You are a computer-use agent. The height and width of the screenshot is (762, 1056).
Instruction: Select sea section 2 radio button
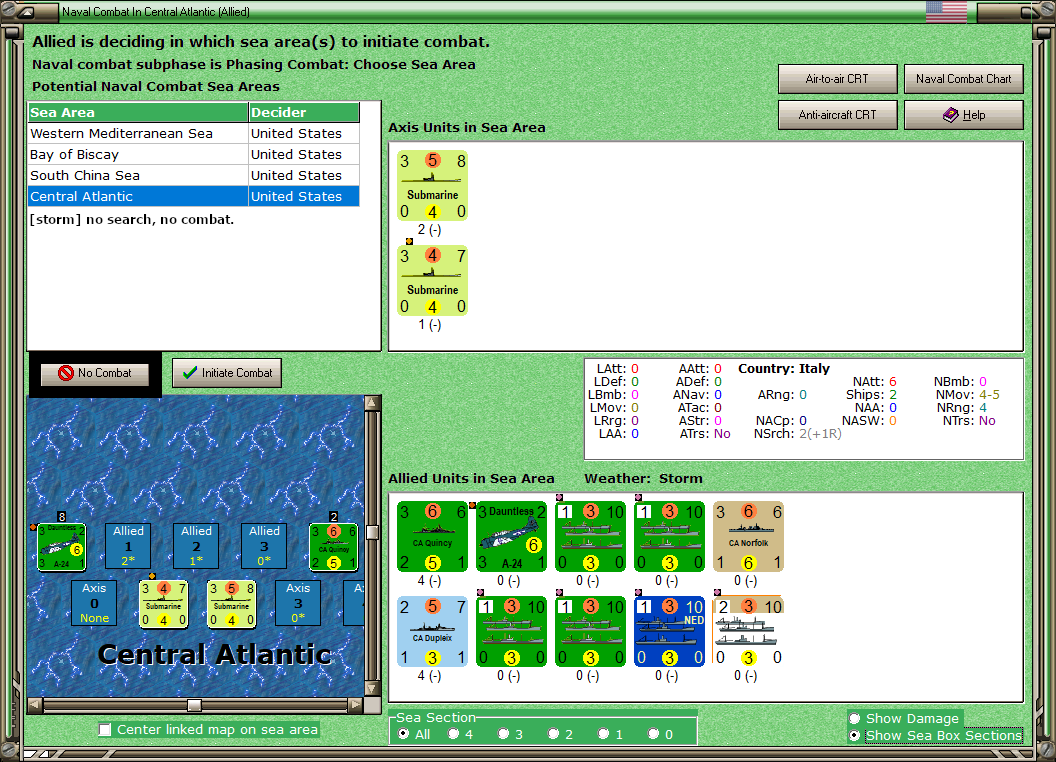[553, 734]
